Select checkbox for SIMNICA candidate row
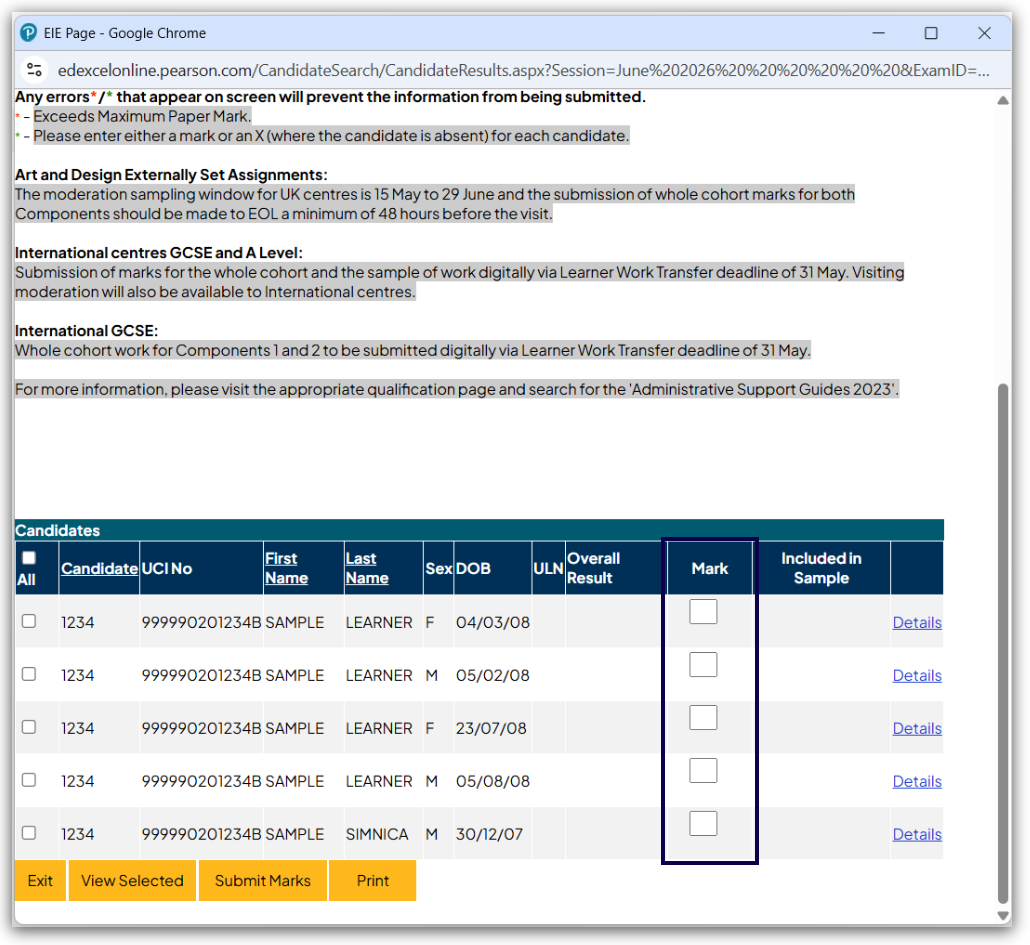 pos(29,833)
